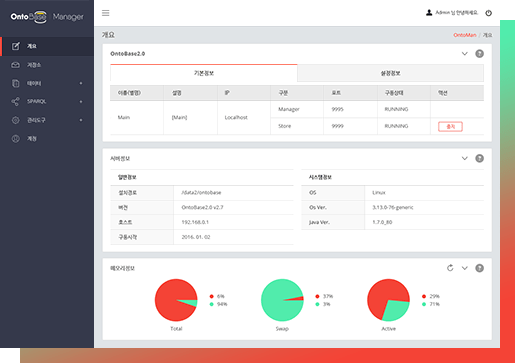Open SPARQL via its share-node icon

(x=15, y=101)
